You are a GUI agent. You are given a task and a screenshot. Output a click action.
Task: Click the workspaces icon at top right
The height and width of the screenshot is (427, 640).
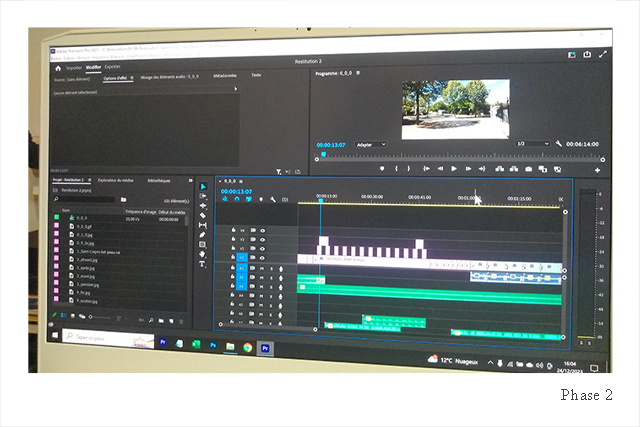pos(571,55)
